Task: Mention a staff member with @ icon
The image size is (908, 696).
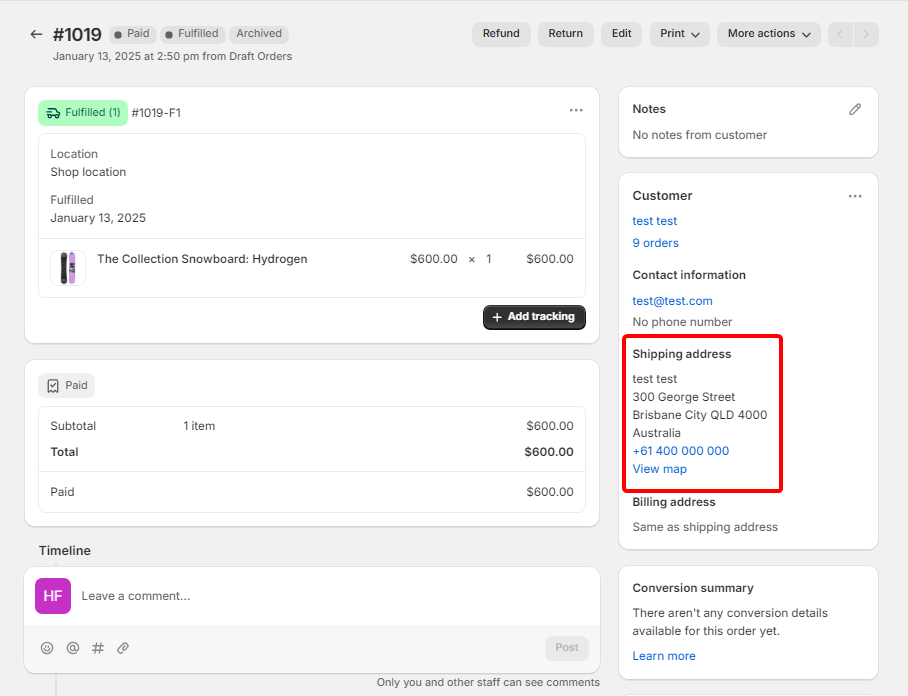Action: pyautogui.click(x=73, y=648)
